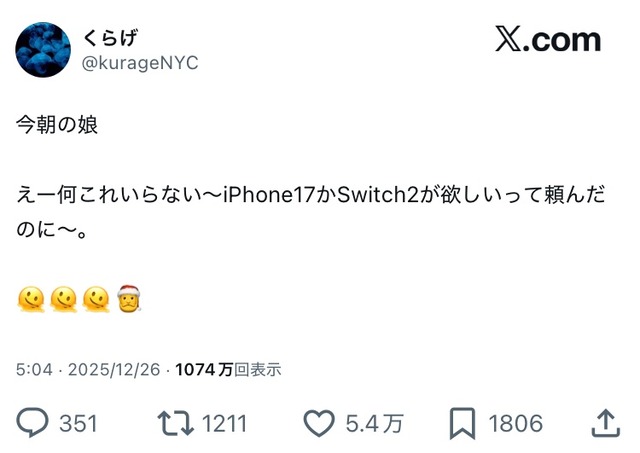This screenshot has width=640, height=453.
Task: Click the X.com logo
Action: click(548, 39)
